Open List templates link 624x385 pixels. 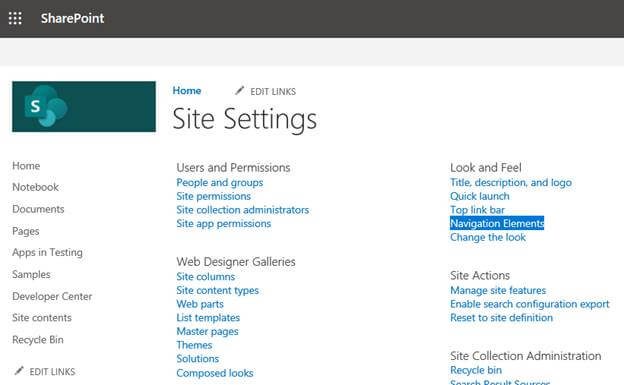[208, 318]
